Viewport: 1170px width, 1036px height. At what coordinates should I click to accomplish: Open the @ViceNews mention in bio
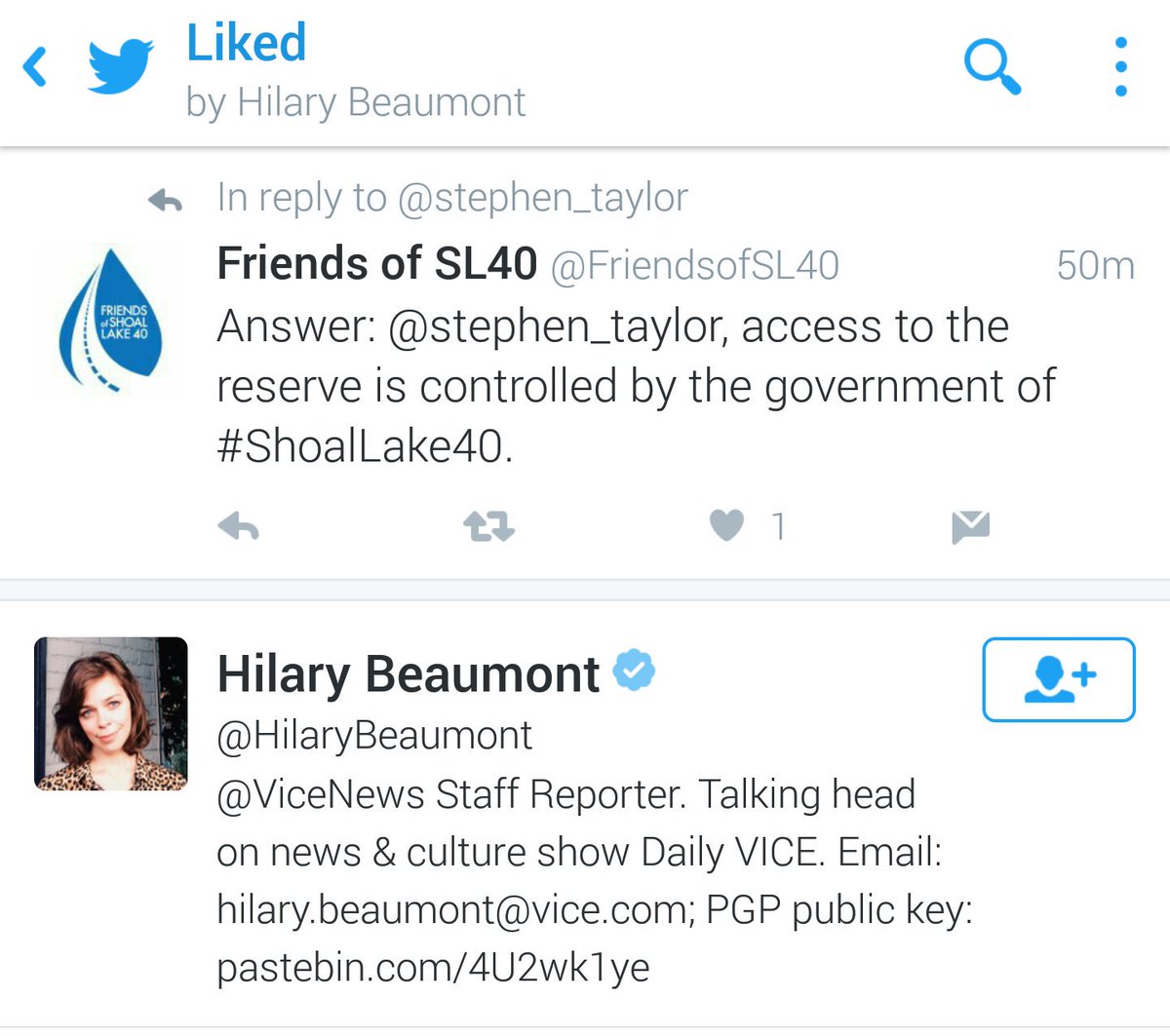[320, 794]
